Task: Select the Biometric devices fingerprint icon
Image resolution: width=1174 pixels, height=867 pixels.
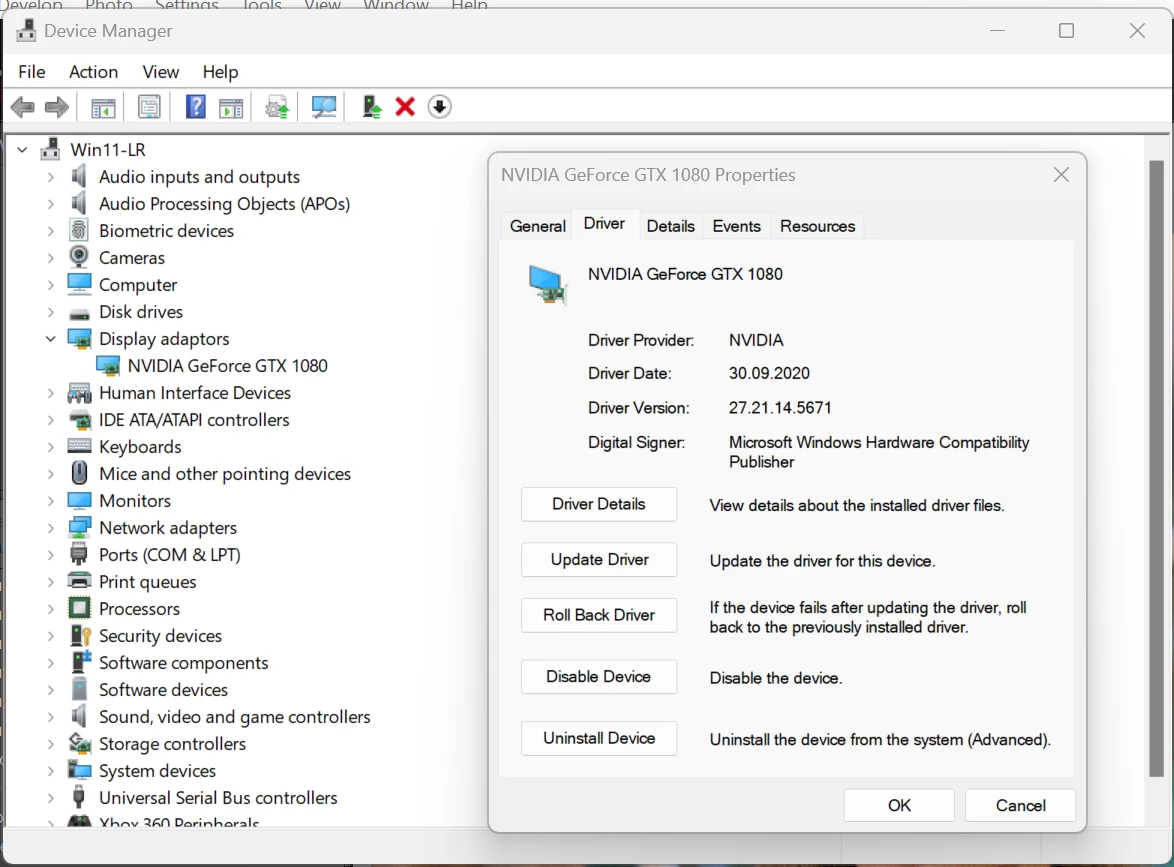Action: pos(79,230)
